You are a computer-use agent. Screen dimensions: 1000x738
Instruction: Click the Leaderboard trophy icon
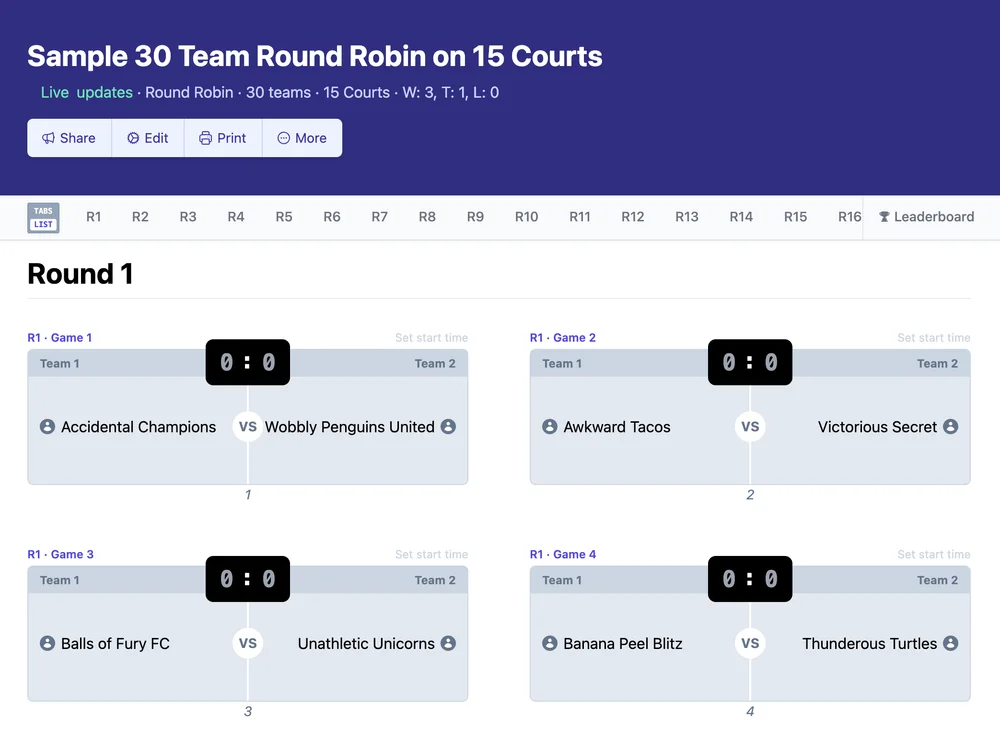pyautogui.click(x=883, y=217)
